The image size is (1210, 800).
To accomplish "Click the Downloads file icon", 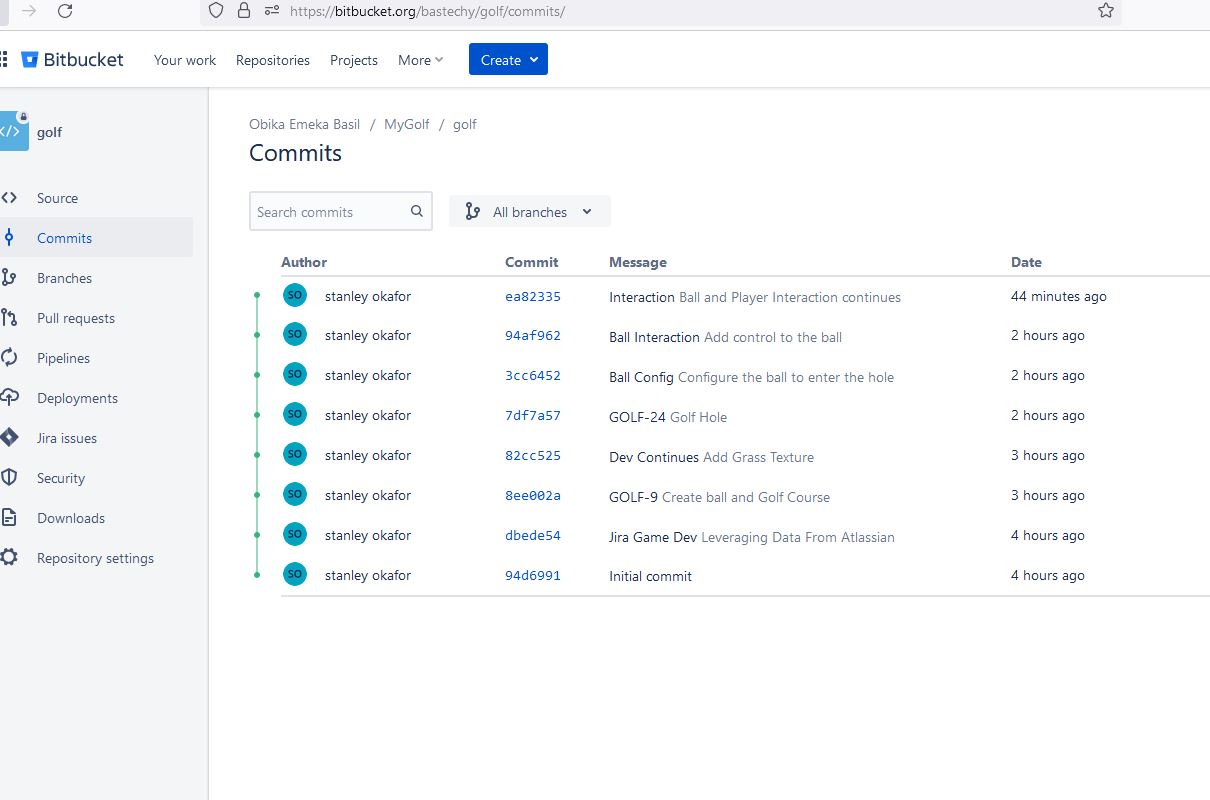I will (x=9, y=518).
